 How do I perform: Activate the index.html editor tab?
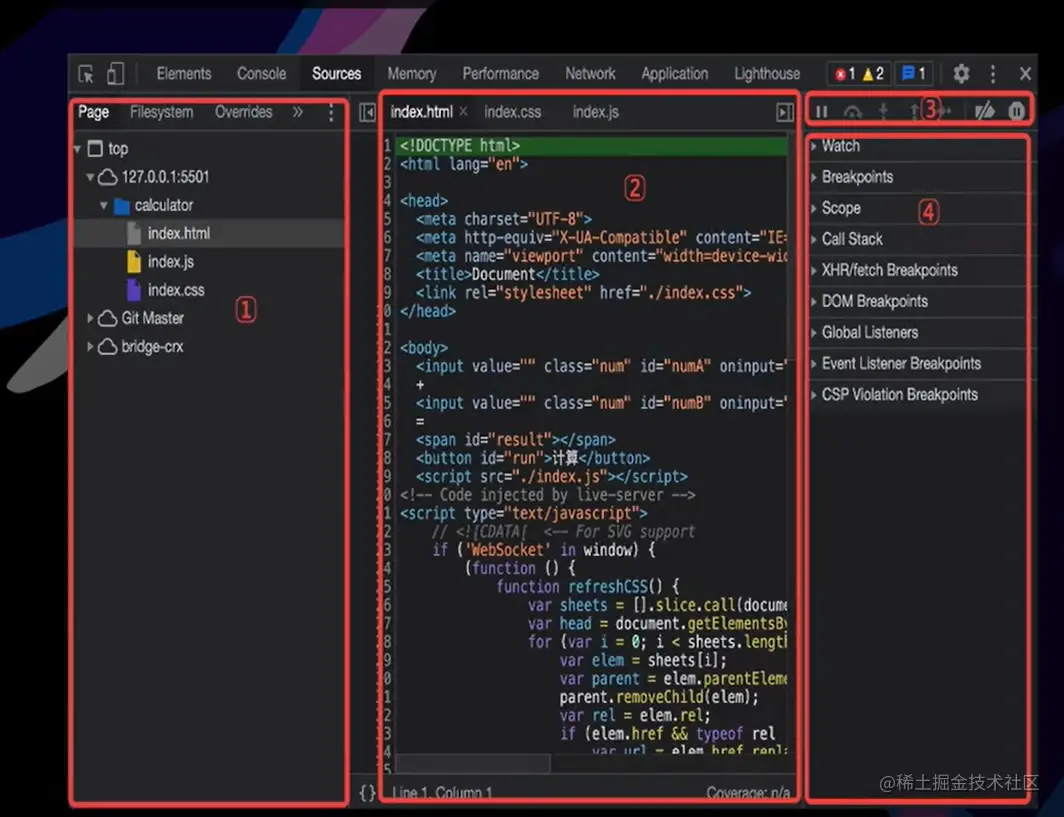coord(421,112)
